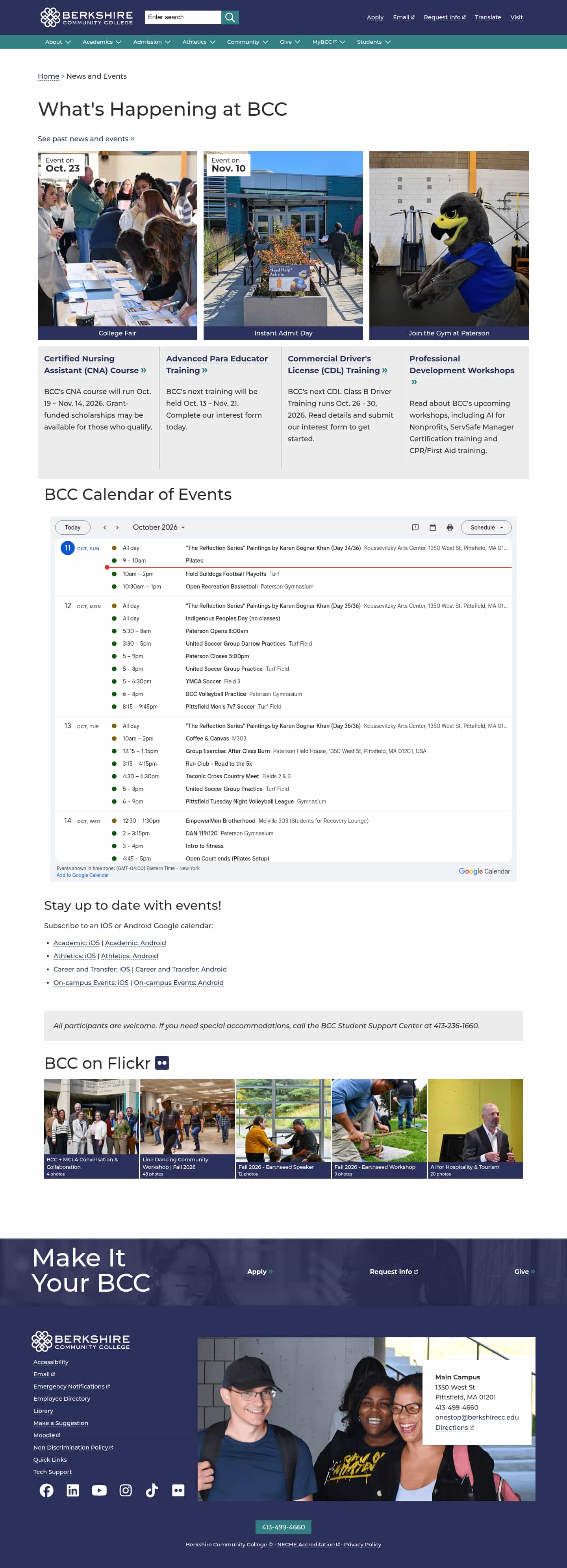Open Certified Nursing Assistant (CNA) Course link
The image size is (567, 1568).
[x=95, y=365]
